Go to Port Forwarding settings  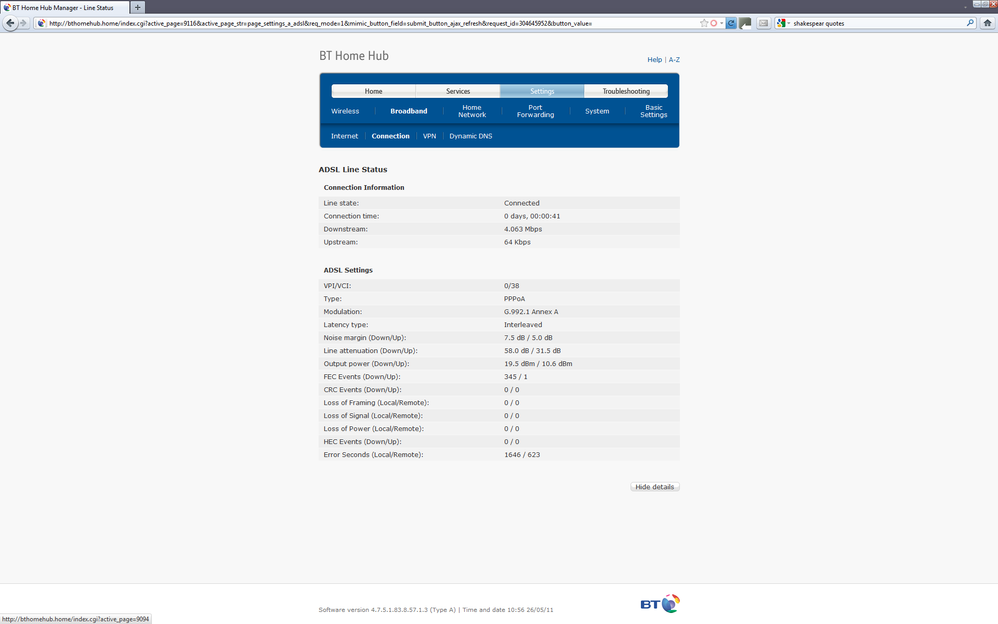pos(535,111)
